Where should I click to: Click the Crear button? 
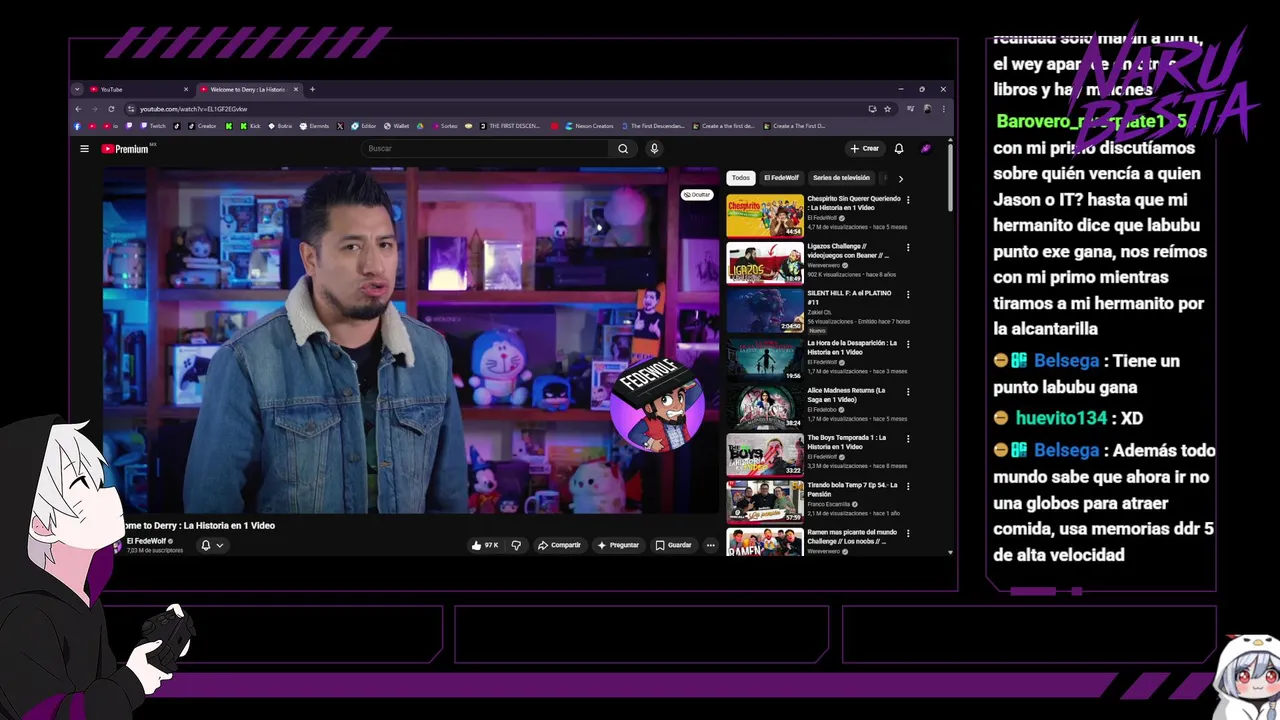(864, 149)
